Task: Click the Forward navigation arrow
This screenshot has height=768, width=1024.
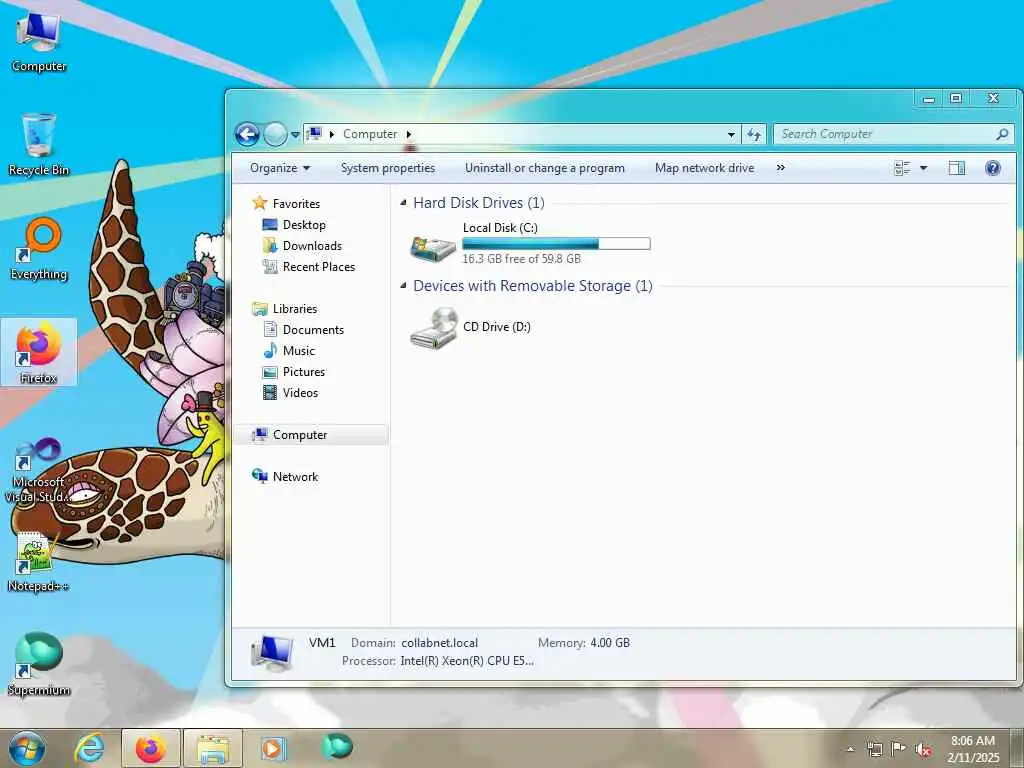Action: pyautogui.click(x=275, y=135)
